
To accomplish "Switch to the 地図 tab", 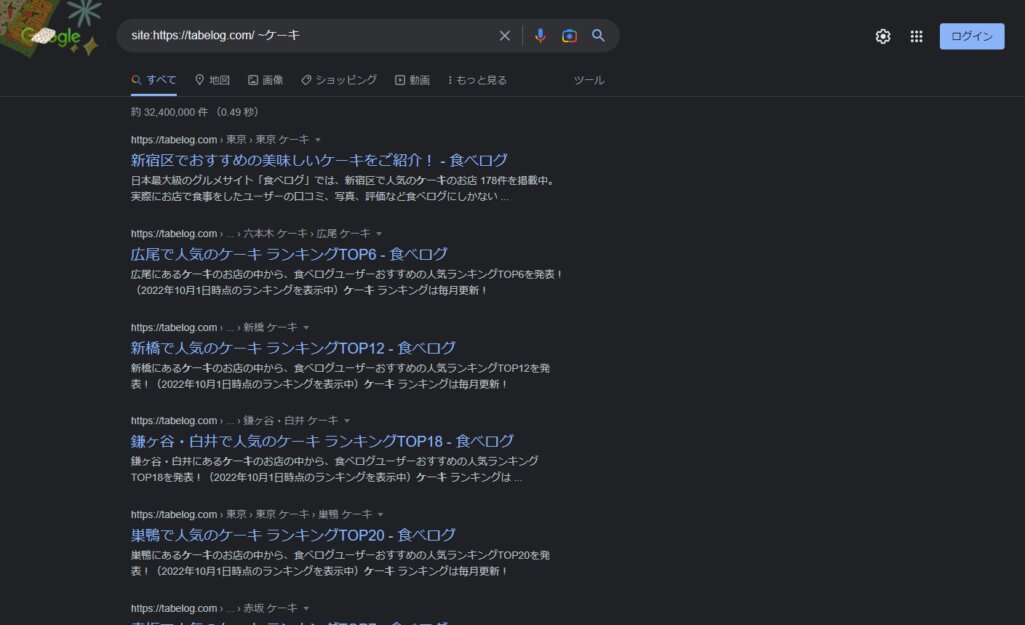I will [x=212, y=80].
